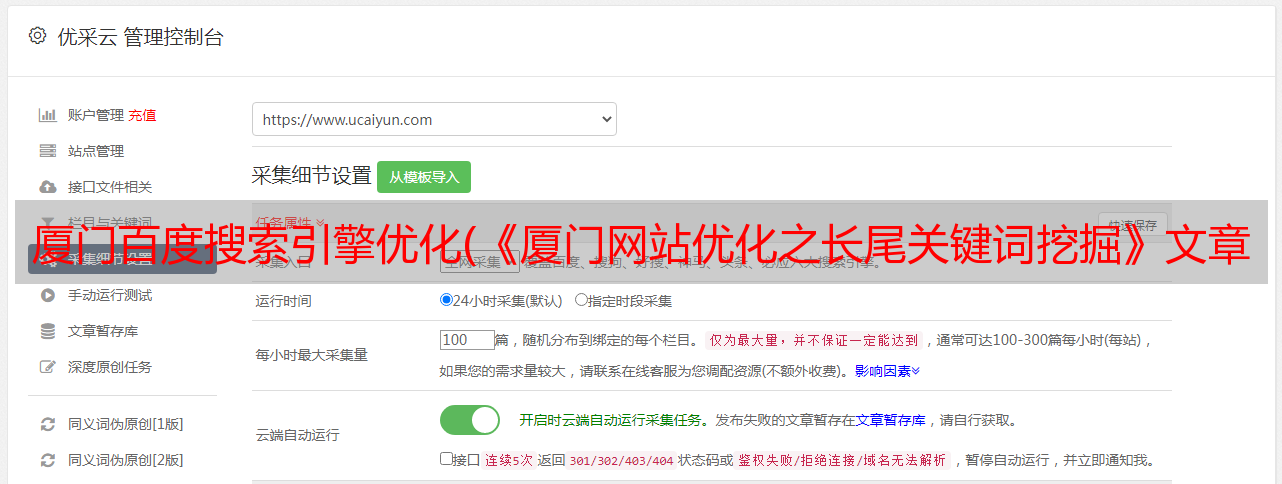Viewport: 1282px width, 484px height.
Task: Click the 运行时间 row label
Action: click(284, 300)
